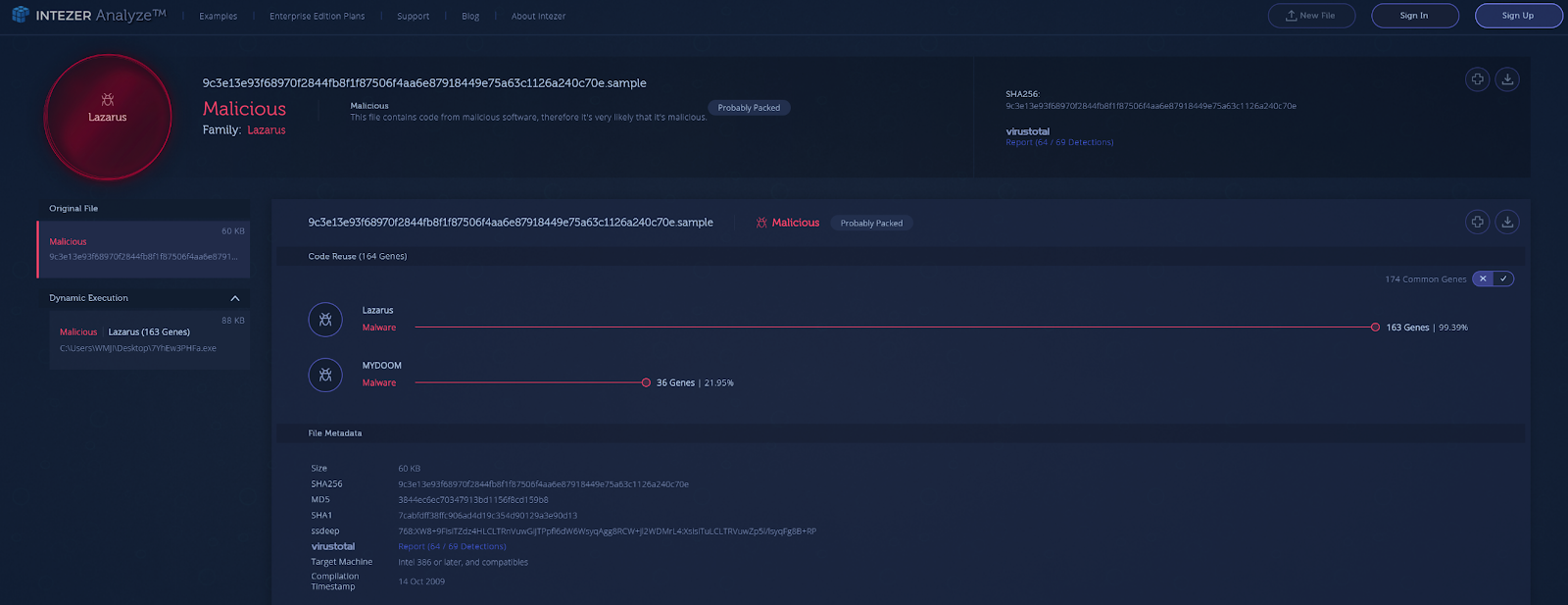Viewport: 1568px width, 605px height.
Task: Click the Intezer Analyze cube logo
Action: 20,15
